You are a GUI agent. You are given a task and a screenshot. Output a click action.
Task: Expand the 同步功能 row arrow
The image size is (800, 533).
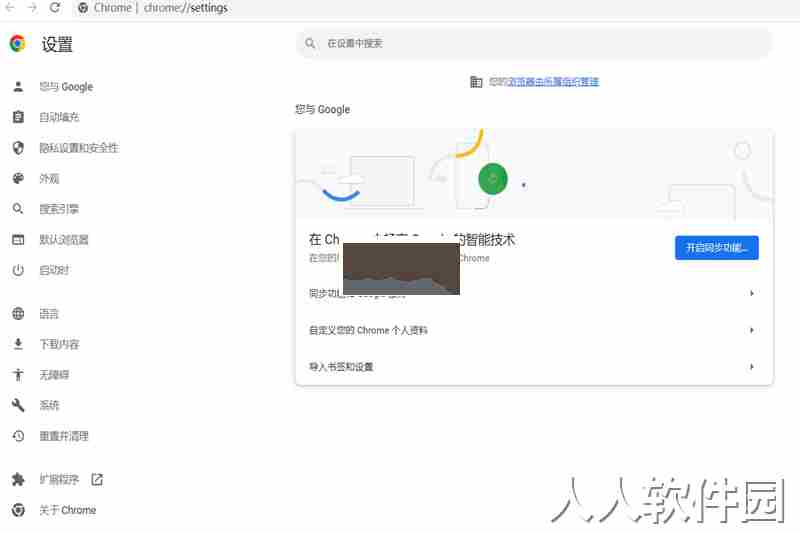[x=752, y=293]
